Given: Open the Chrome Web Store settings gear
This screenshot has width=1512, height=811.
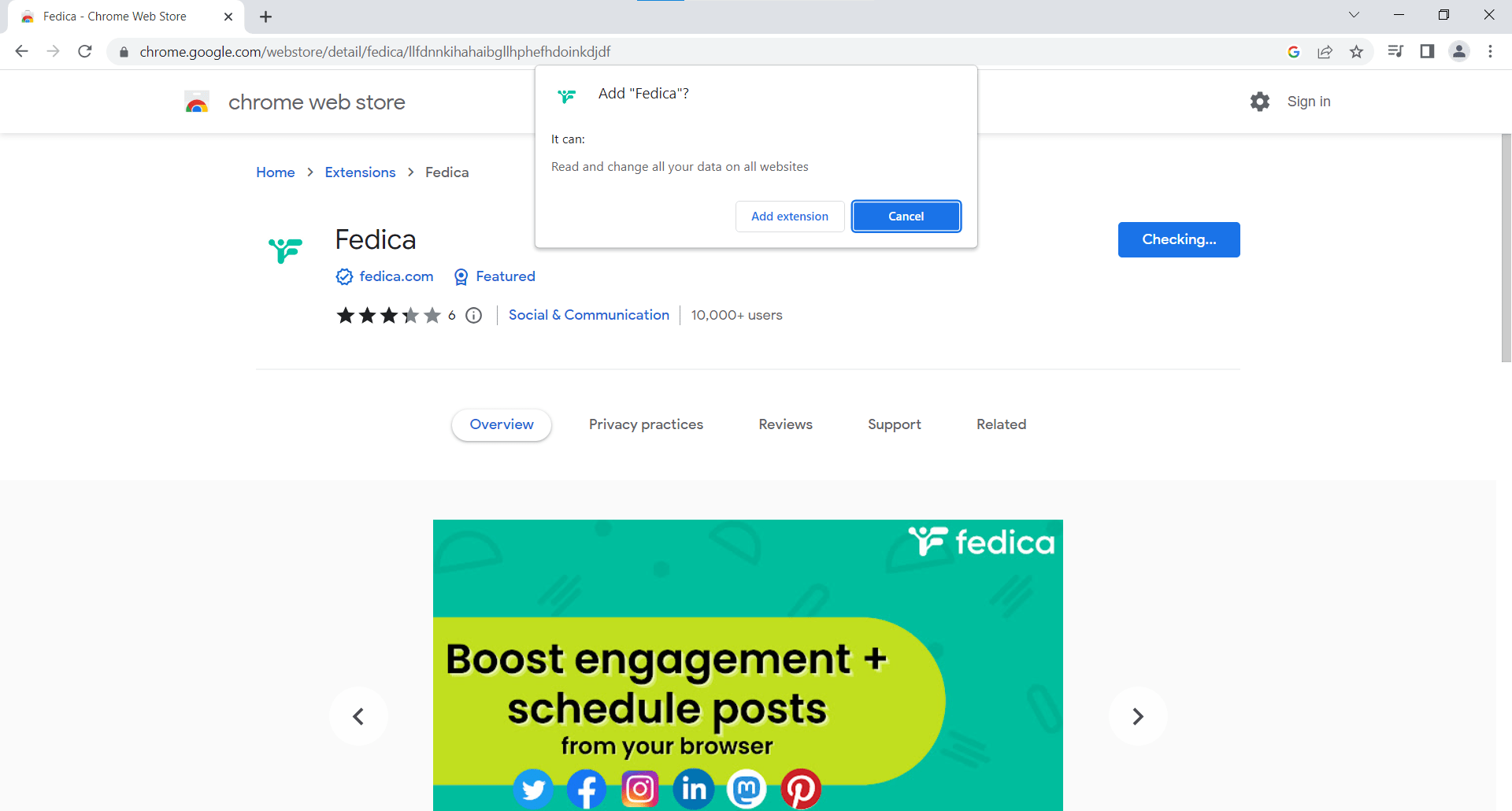Looking at the screenshot, I should click(1260, 102).
